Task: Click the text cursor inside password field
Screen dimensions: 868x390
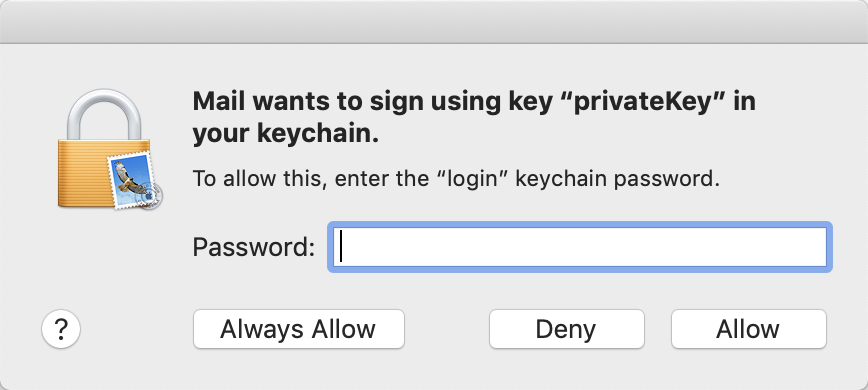Action: (342, 246)
